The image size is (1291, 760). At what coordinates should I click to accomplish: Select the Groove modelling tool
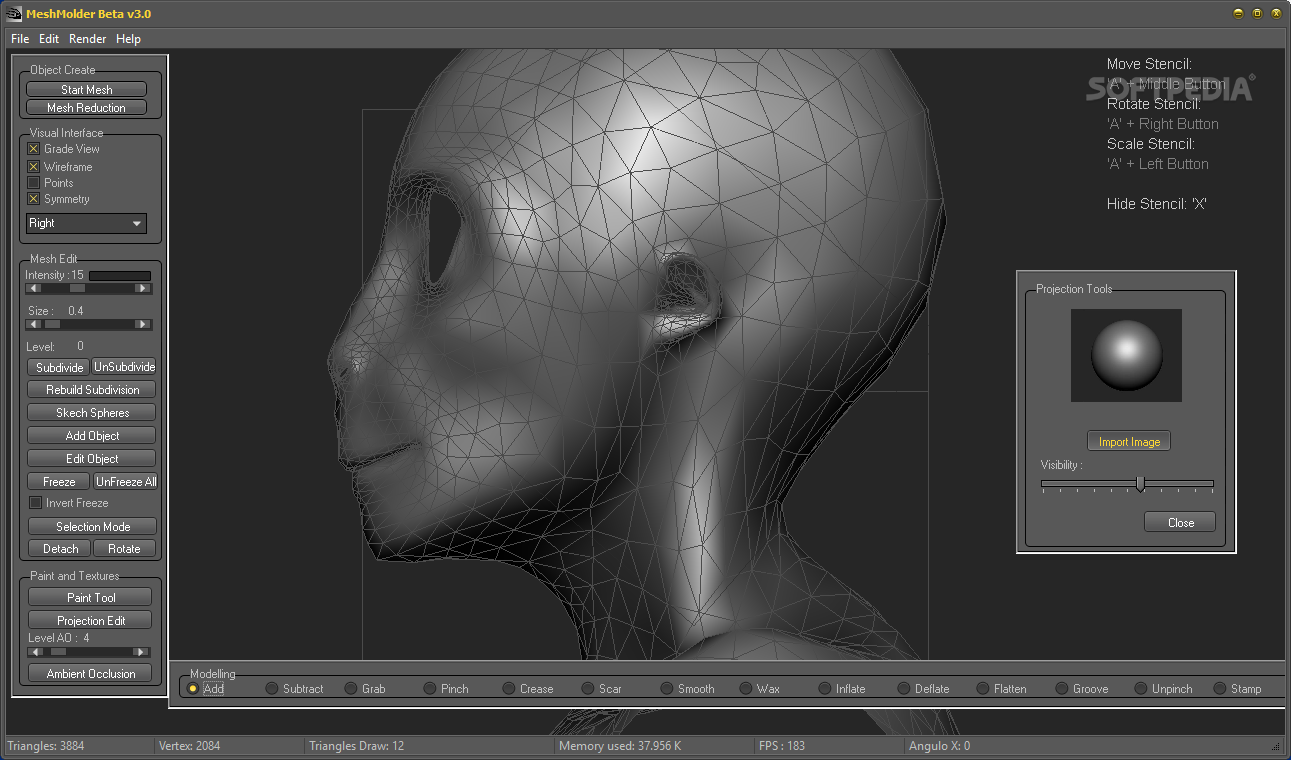(x=1062, y=688)
